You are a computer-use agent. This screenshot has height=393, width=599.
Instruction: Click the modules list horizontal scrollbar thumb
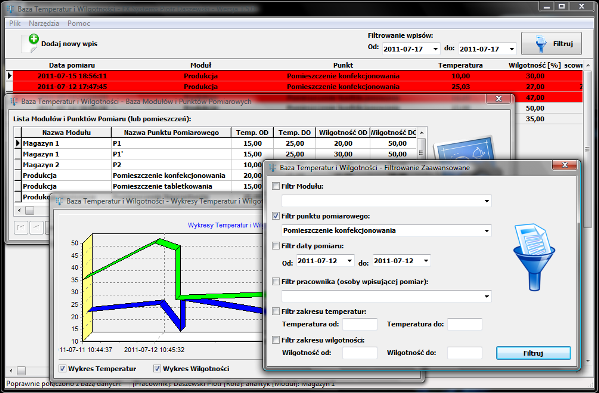pos(29,210)
